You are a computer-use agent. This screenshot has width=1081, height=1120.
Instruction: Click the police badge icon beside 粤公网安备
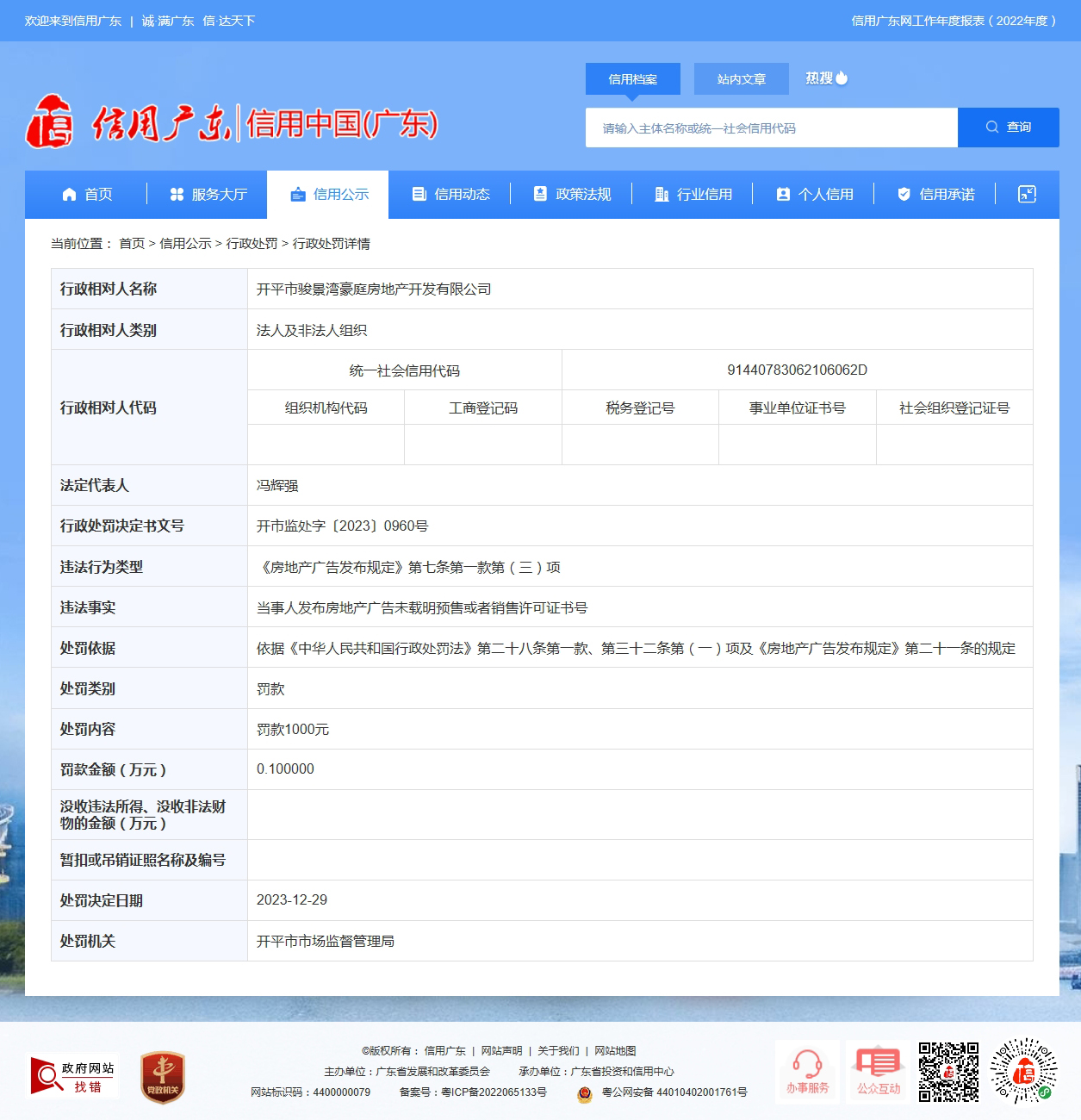point(585,1093)
